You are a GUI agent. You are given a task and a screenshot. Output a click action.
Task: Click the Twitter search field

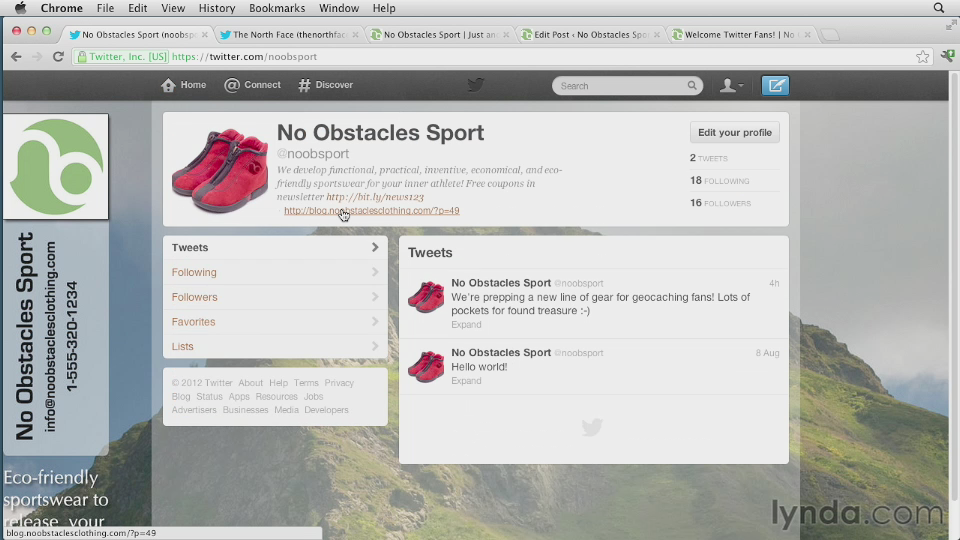(620, 86)
